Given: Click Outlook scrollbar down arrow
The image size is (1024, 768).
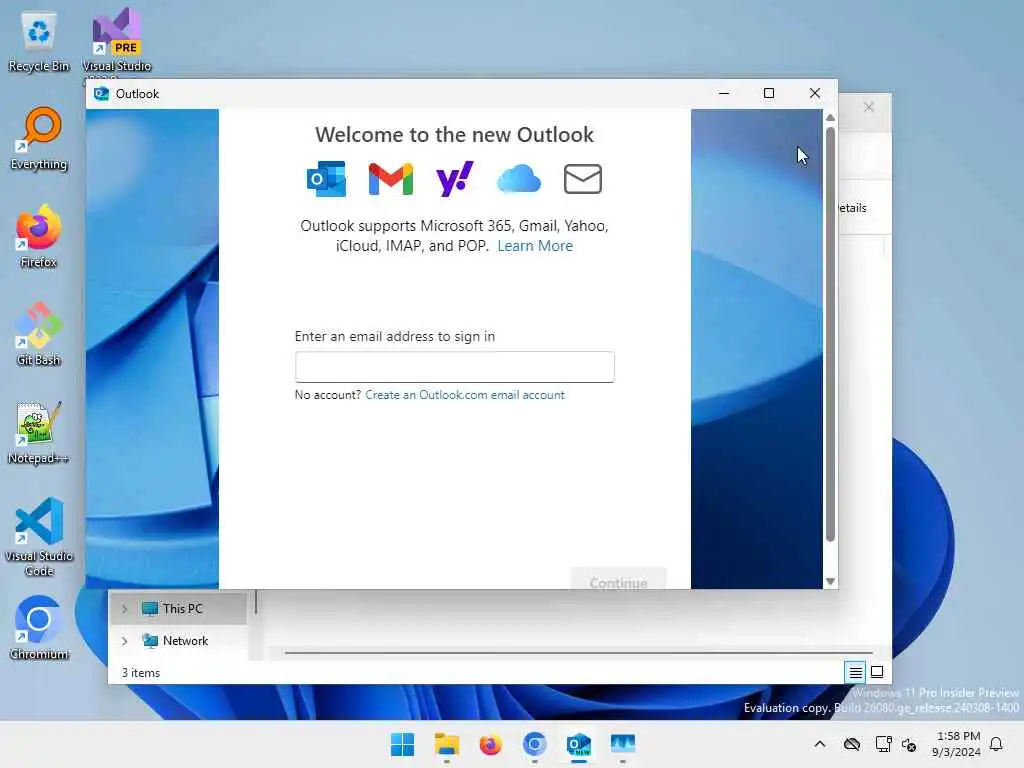Looking at the screenshot, I should [x=830, y=581].
